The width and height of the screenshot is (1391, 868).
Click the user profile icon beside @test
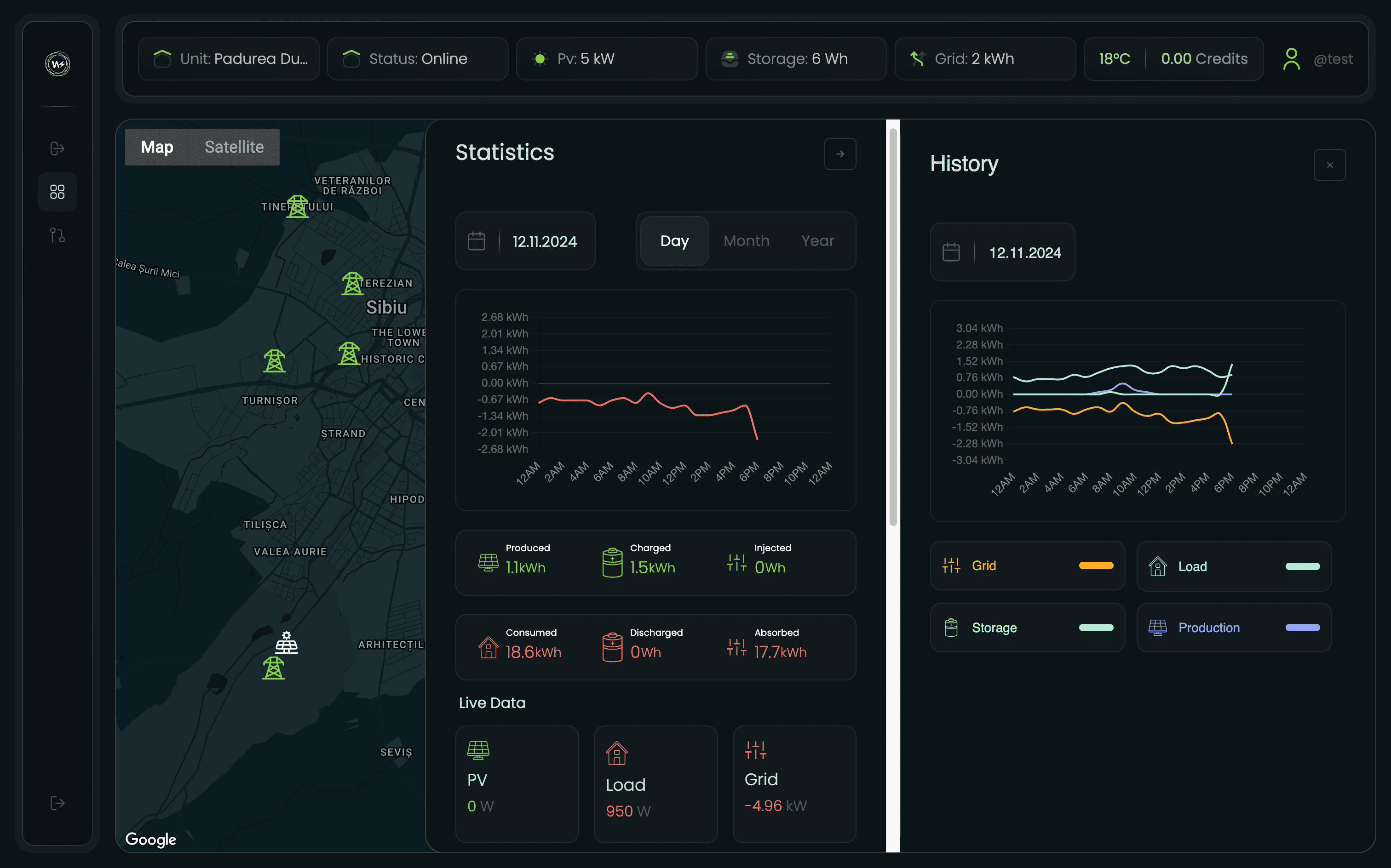[x=1291, y=59]
